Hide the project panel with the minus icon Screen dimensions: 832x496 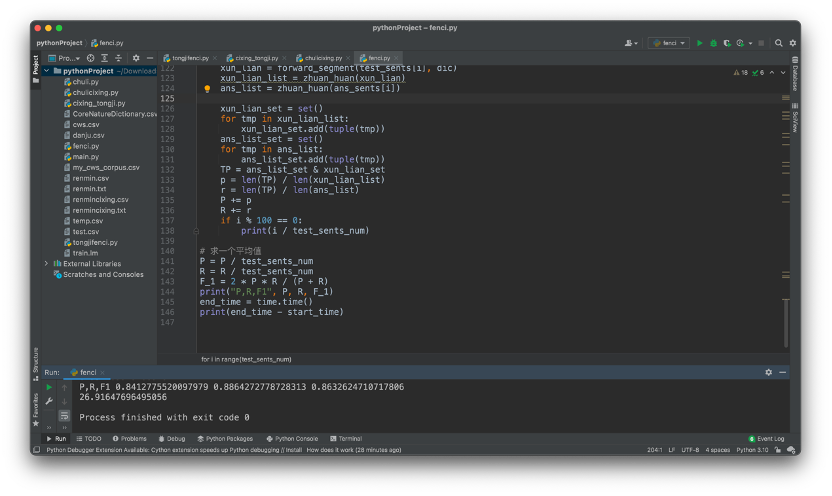click(x=150, y=58)
